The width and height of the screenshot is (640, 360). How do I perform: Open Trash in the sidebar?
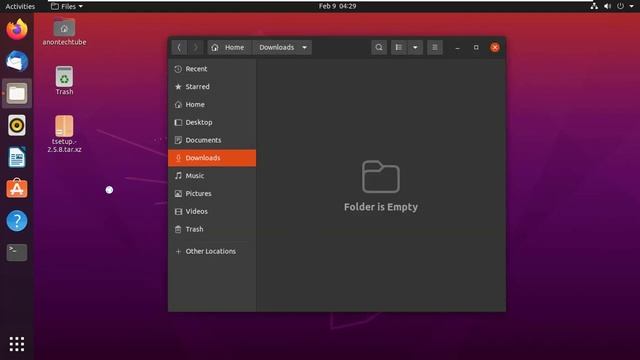(212, 229)
